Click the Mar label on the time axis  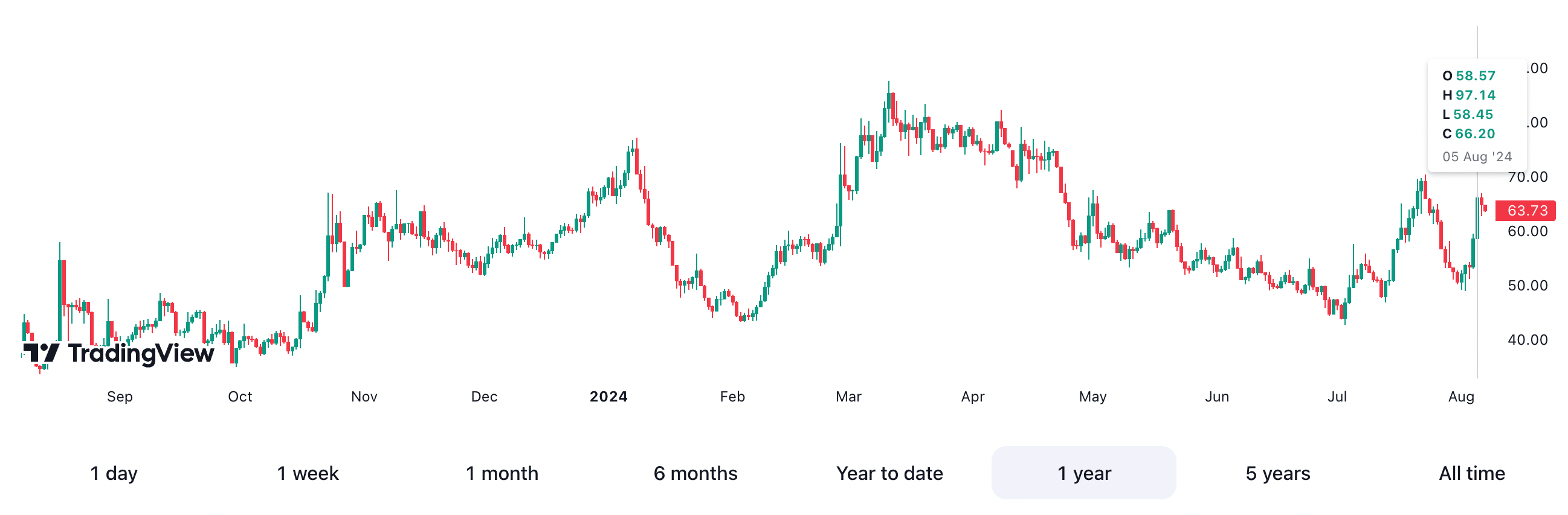848,397
